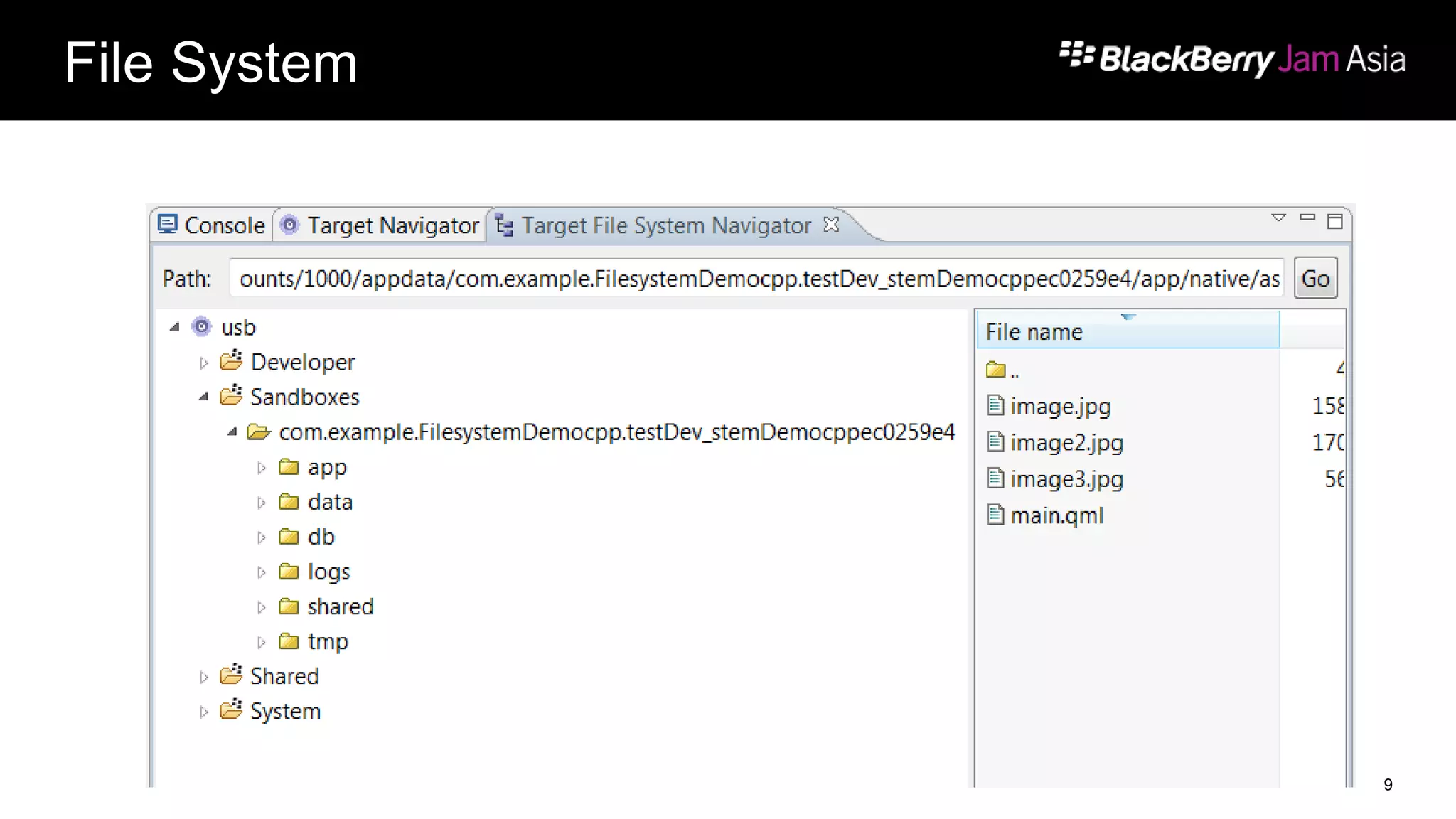This screenshot has height=819, width=1456.
Task: Click the Console tab monitor icon
Action: pyautogui.click(x=167, y=225)
